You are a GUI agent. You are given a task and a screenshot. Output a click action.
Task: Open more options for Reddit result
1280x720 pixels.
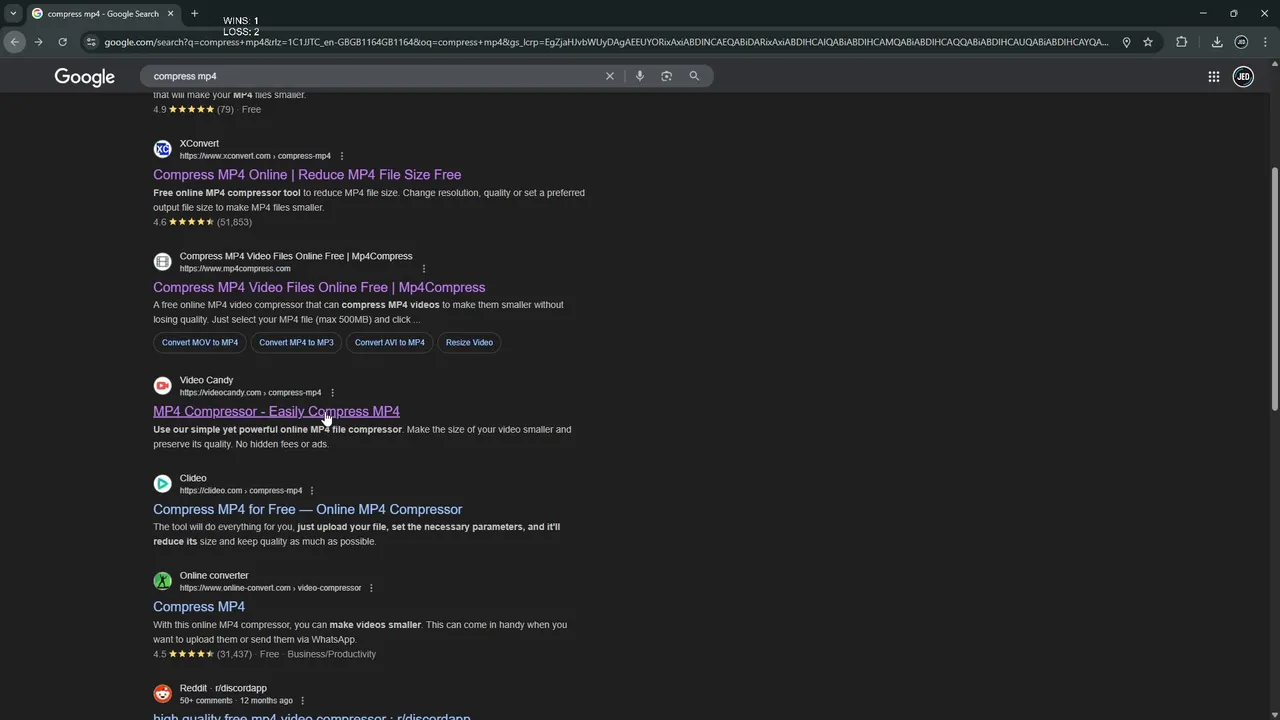[303, 701]
